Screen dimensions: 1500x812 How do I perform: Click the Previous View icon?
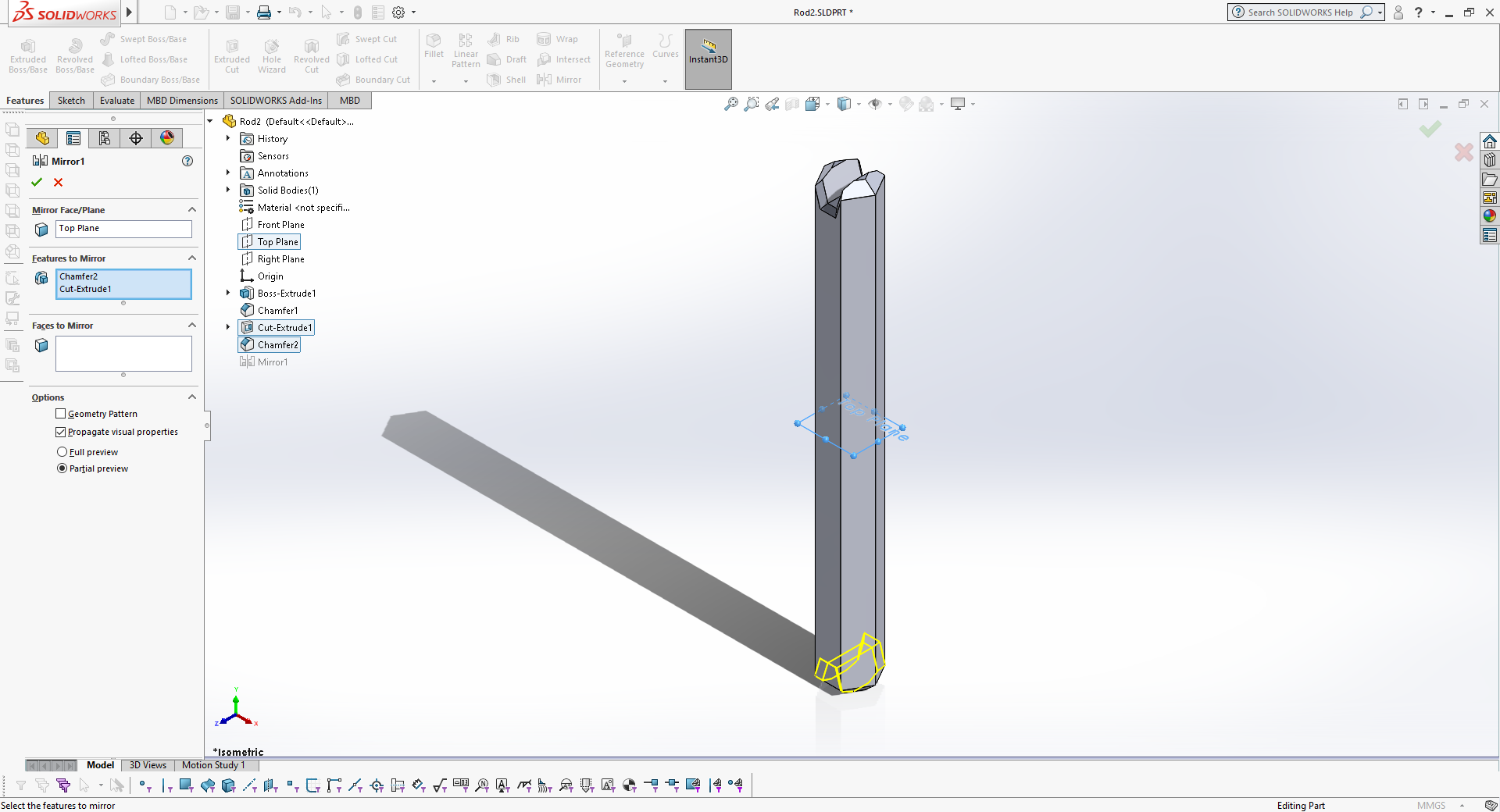(772, 104)
